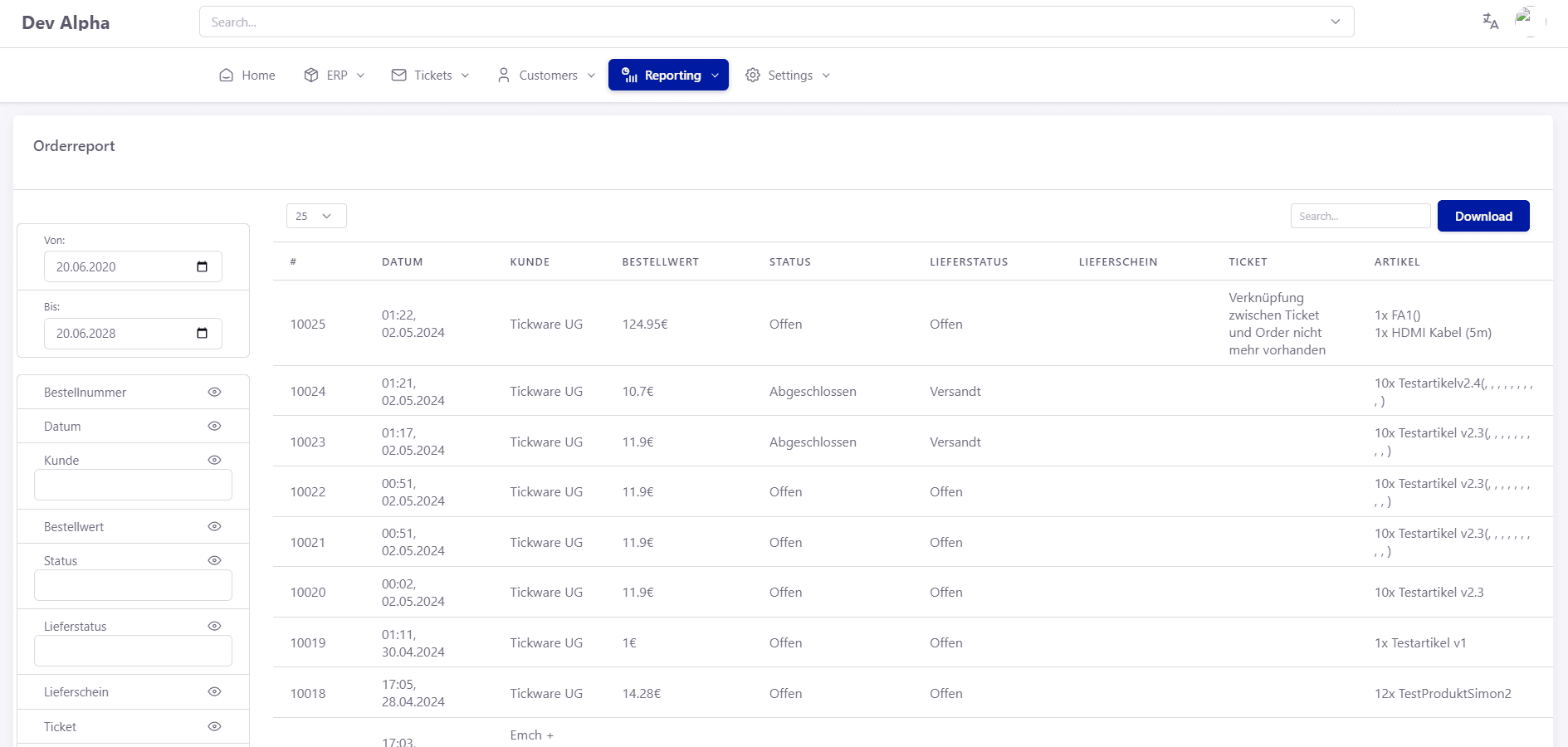Sort by the KUNDE column header

click(x=530, y=261)
